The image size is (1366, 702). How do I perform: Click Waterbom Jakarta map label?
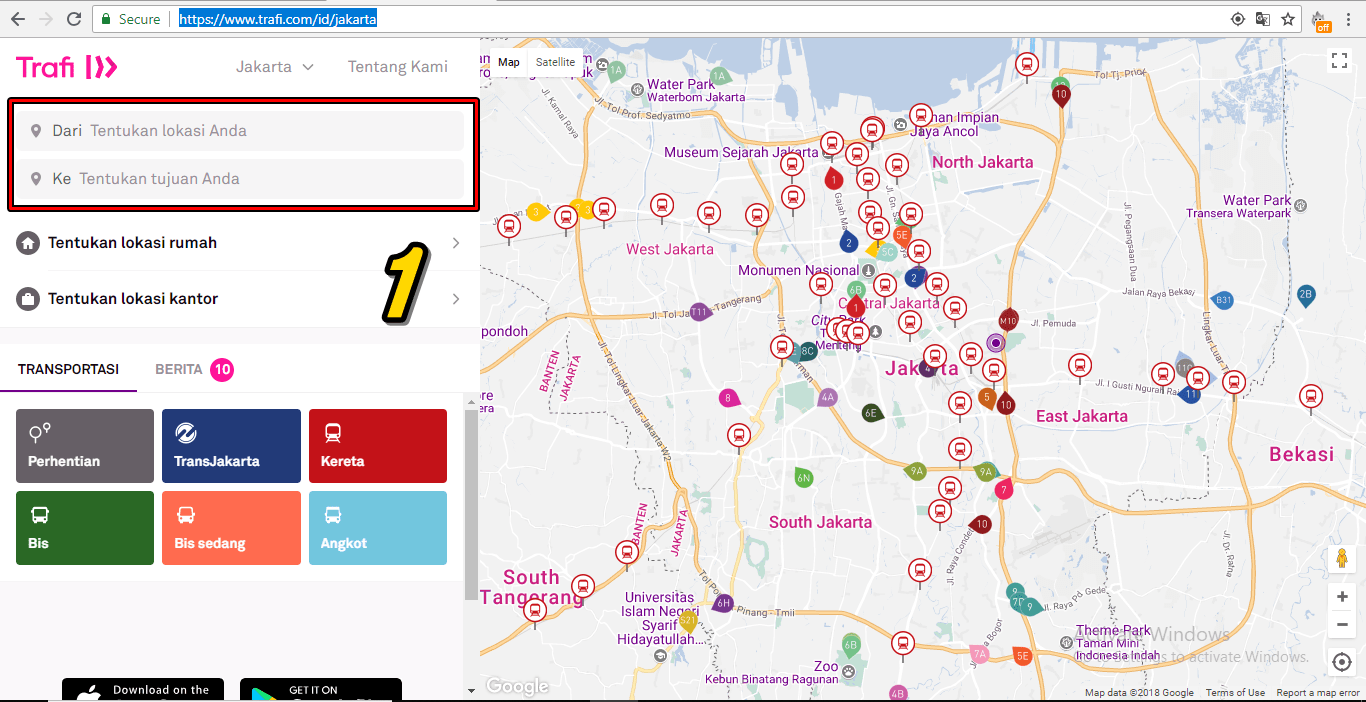(x=696, y=98)
